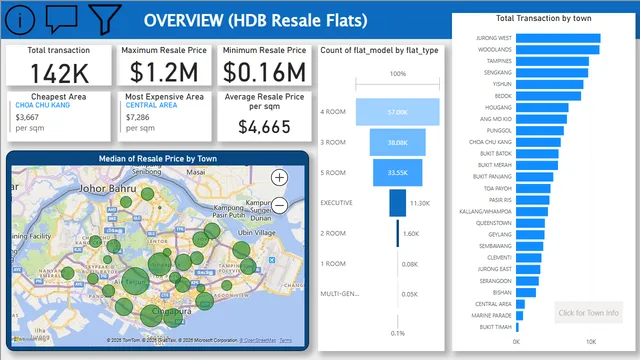Select the JURONG EAST bar
This screenshot has height=360, width=640.
(x=528, y=269)
